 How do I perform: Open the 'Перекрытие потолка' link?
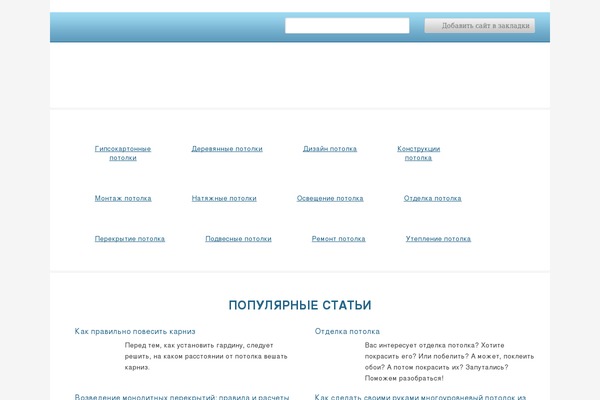pyautogui.click(x=130, y=239)
